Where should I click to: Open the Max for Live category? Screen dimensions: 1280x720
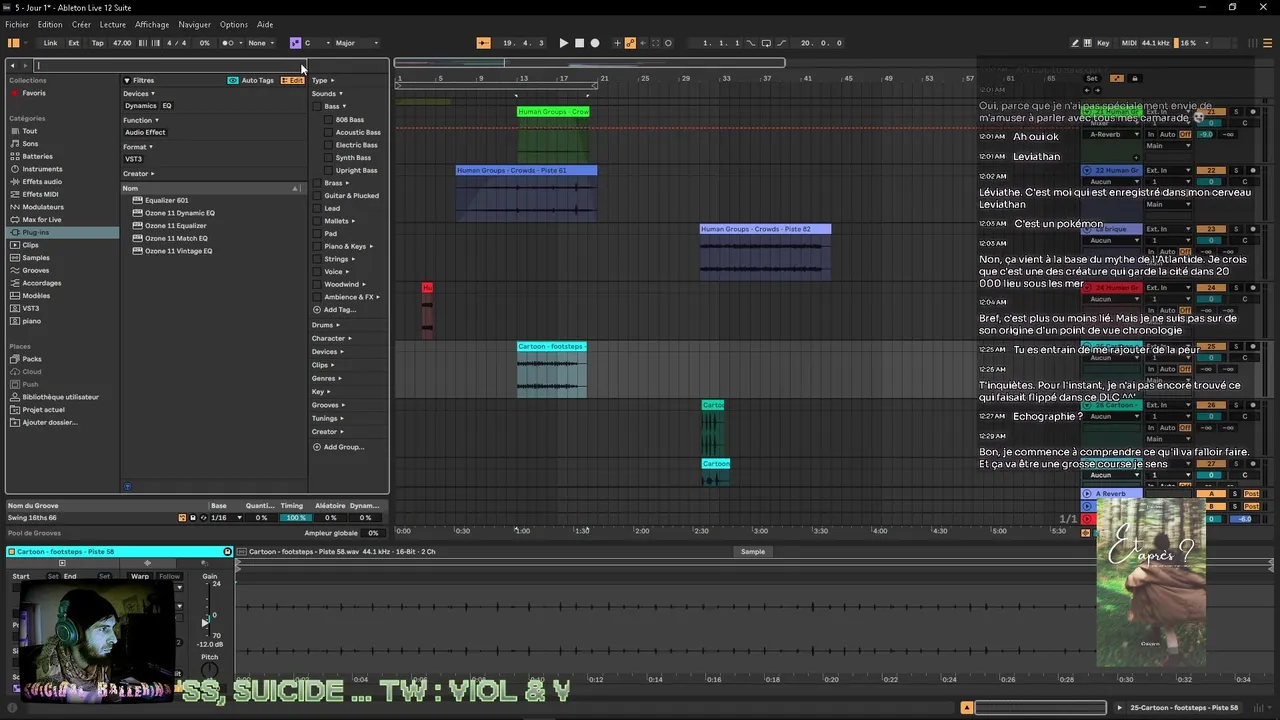click(x=42, y=219)
